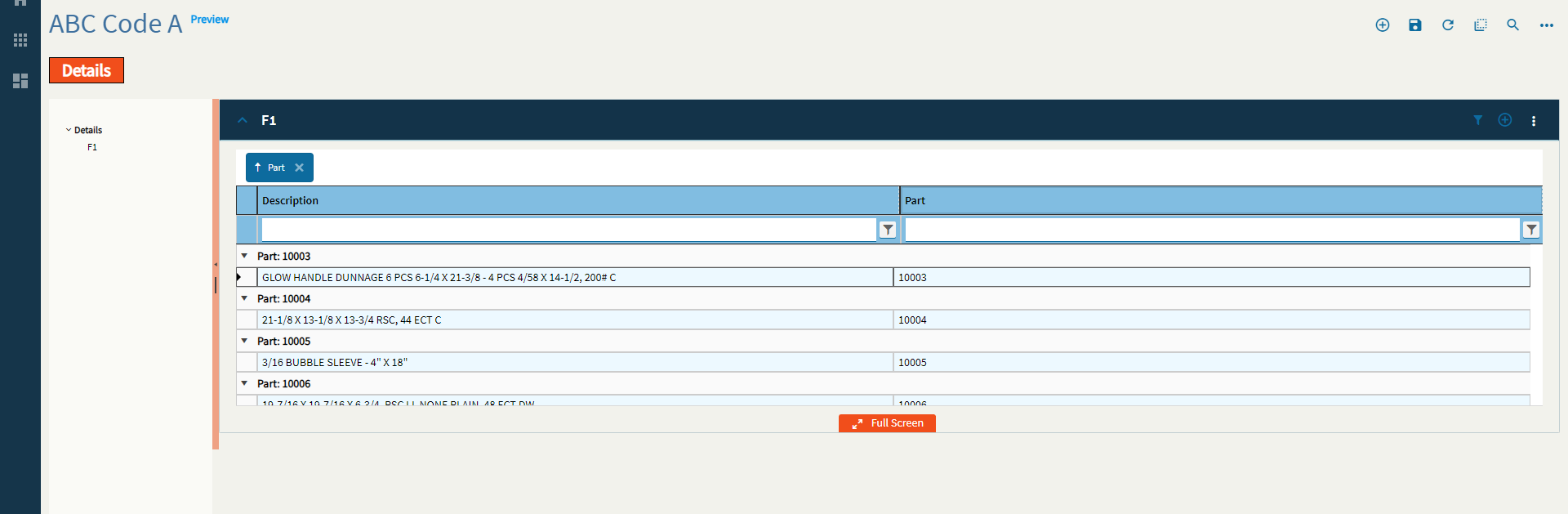Collapse the F1 panel with the chevron

pyautogui.click(x=243, y=120)
